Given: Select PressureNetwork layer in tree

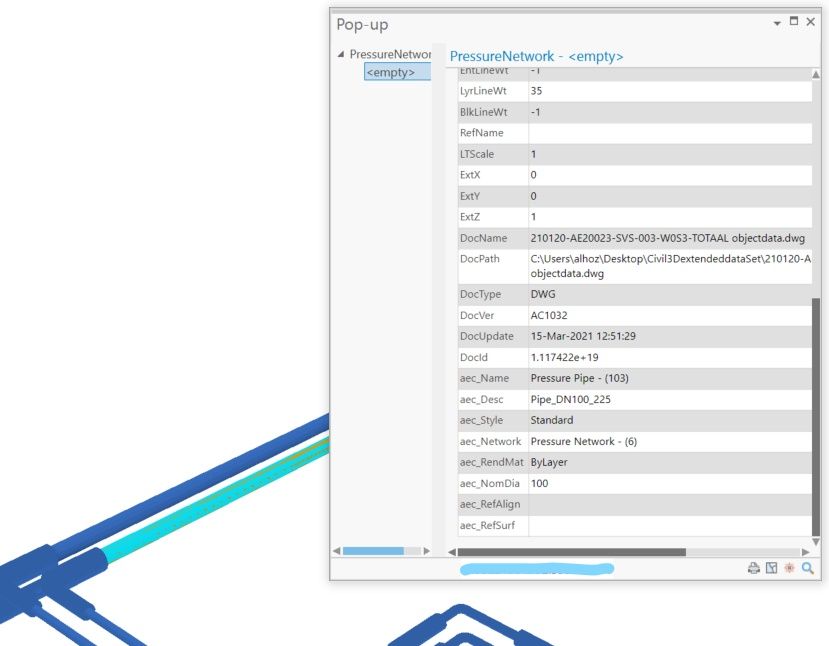Looking at the screenshot, I should [x=390, y=54].
